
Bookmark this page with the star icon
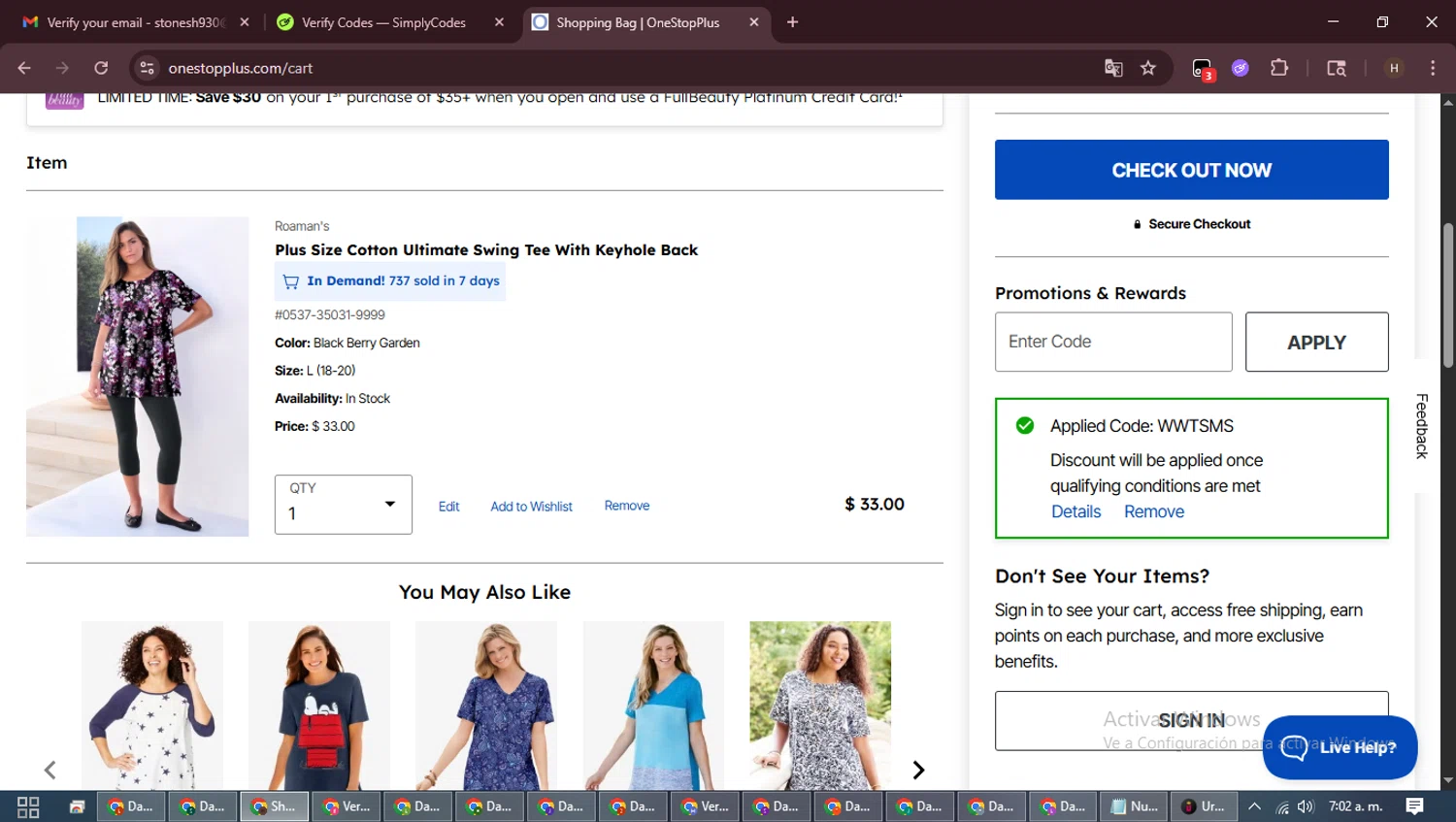1148,68
